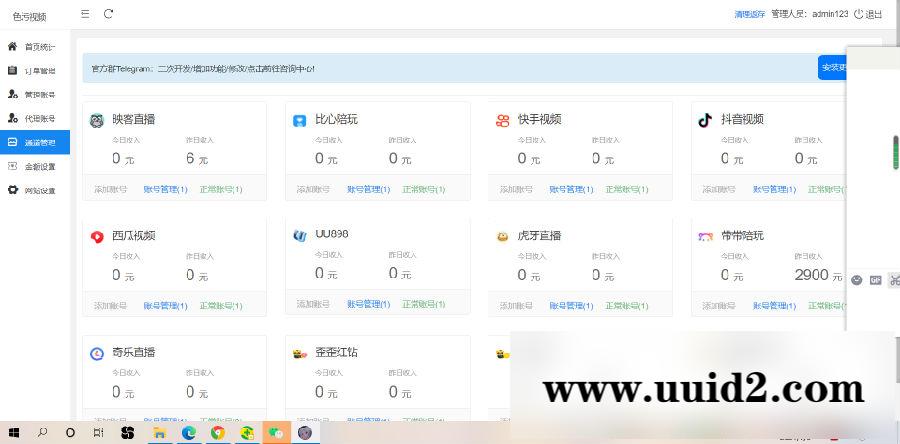Open 账号管理(1) under 映客直播

coord(165,189)
